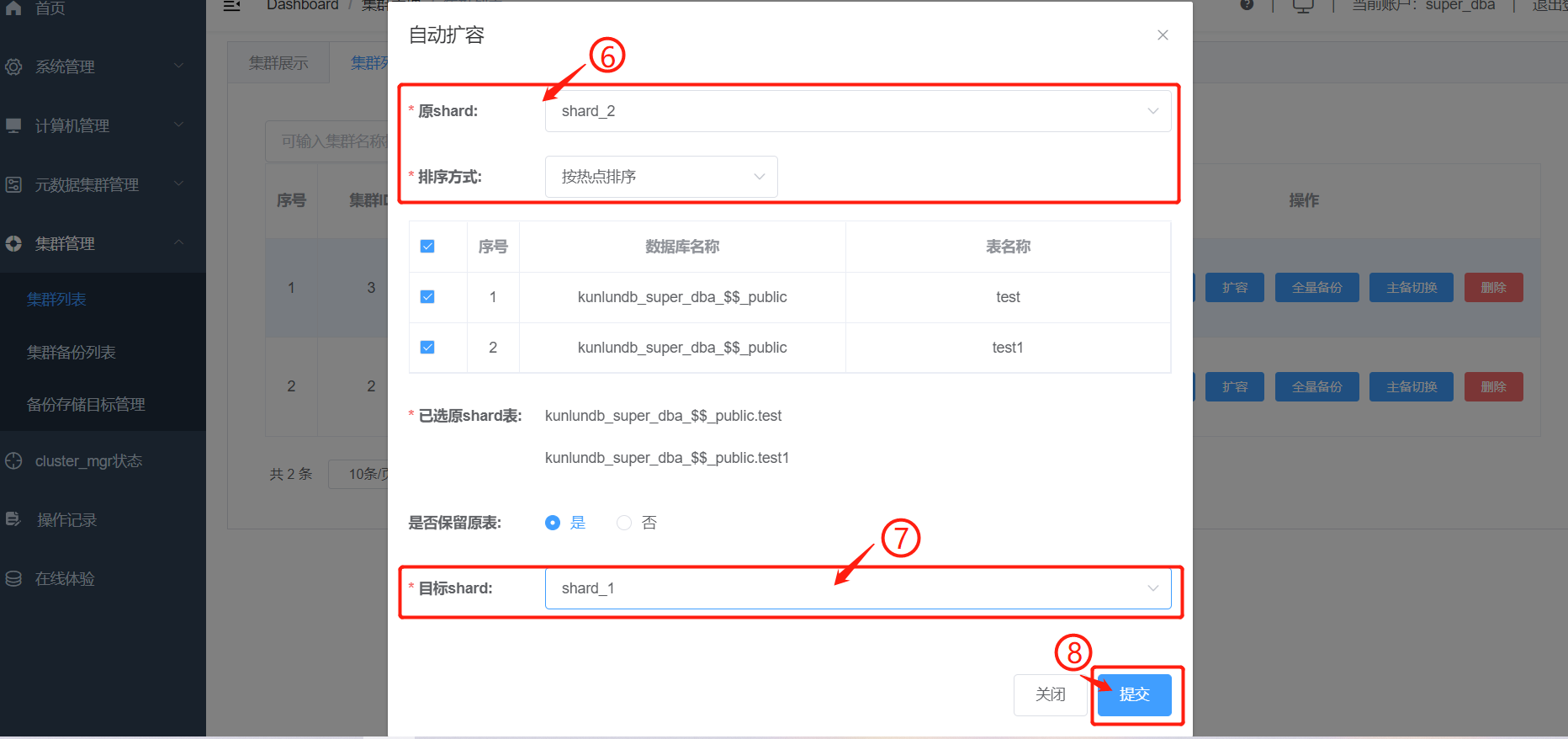
Task: Open the source shard dropdown showing shard_2
Action: [857, 111]
